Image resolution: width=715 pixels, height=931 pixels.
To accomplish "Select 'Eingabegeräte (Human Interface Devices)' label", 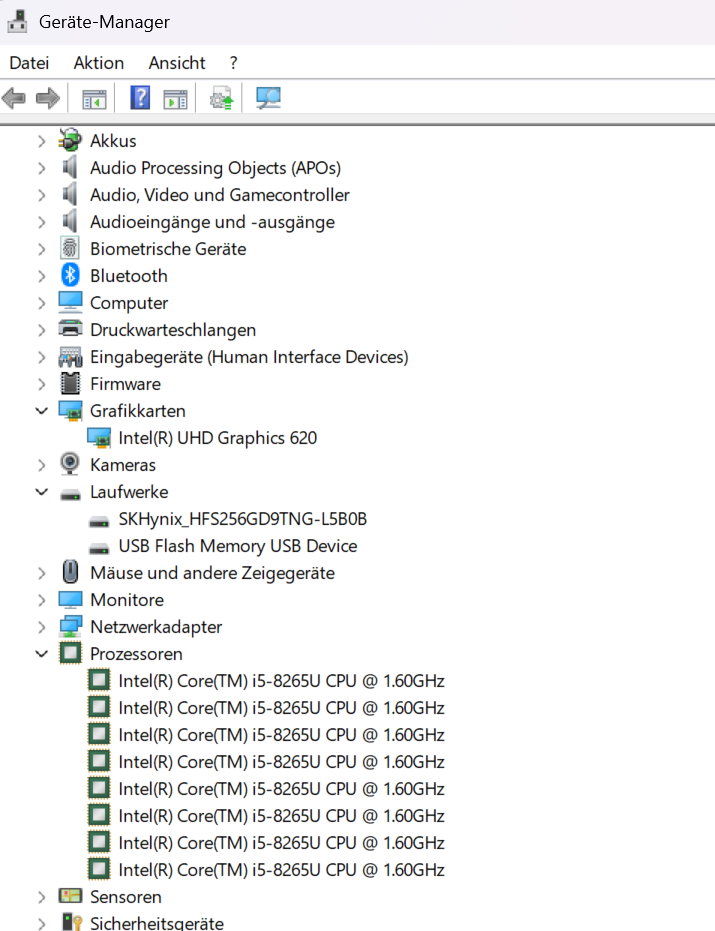I will (249, 357).
